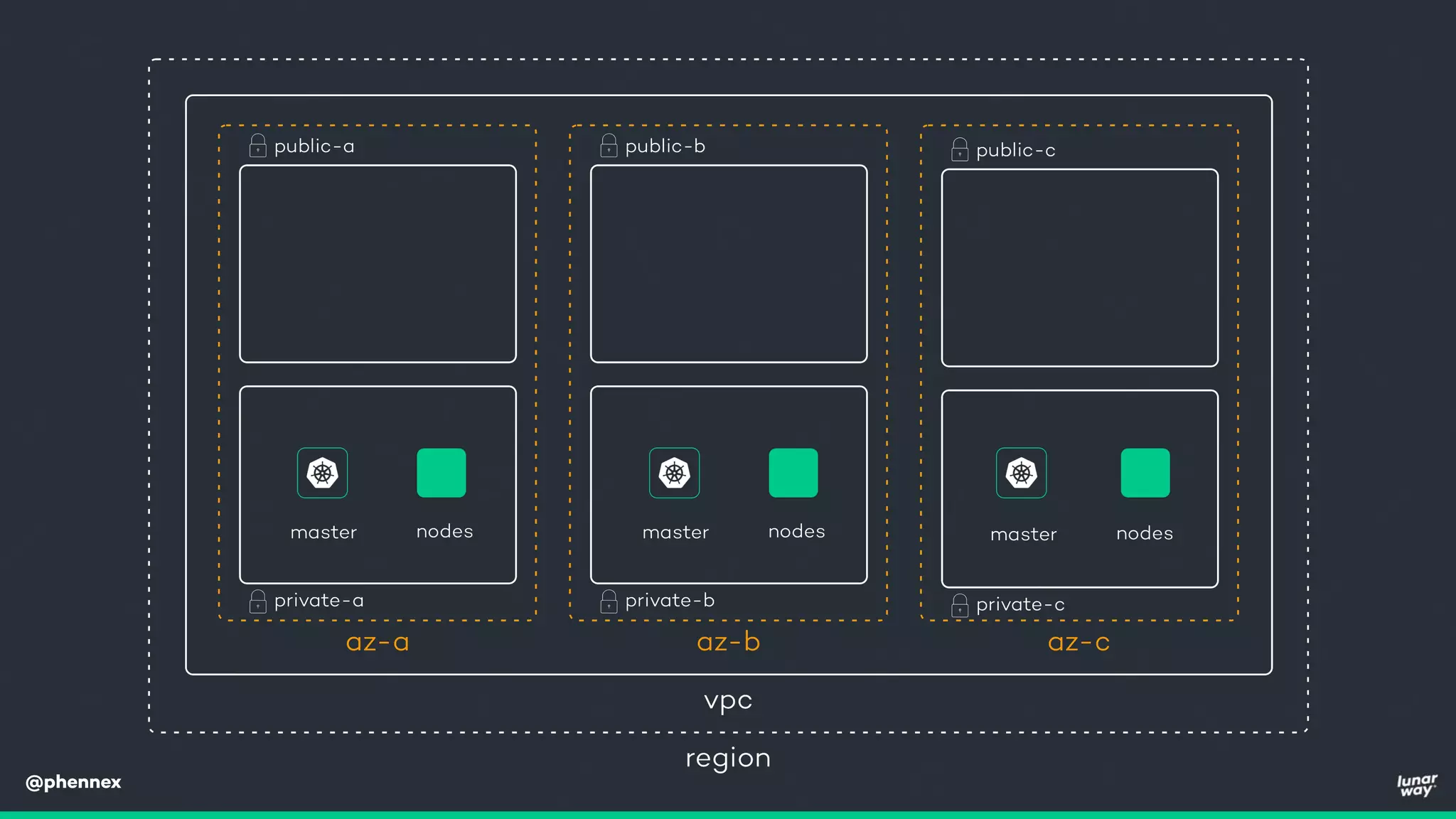1456x819 pixels.
Task: Click the @phennex handle text
Action: (x=73, y=782)
